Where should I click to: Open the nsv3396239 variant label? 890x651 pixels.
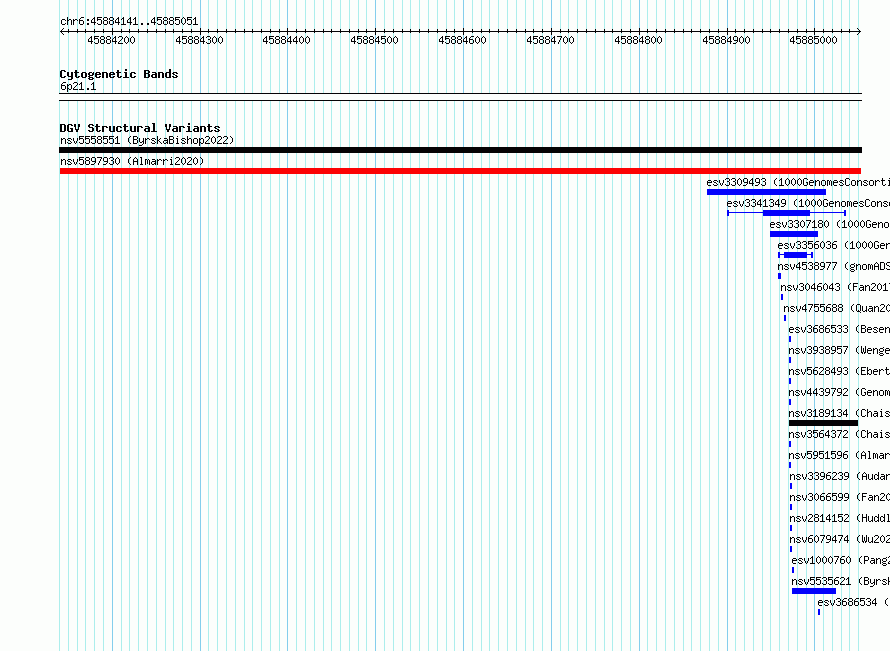click(x=839, y=476)
